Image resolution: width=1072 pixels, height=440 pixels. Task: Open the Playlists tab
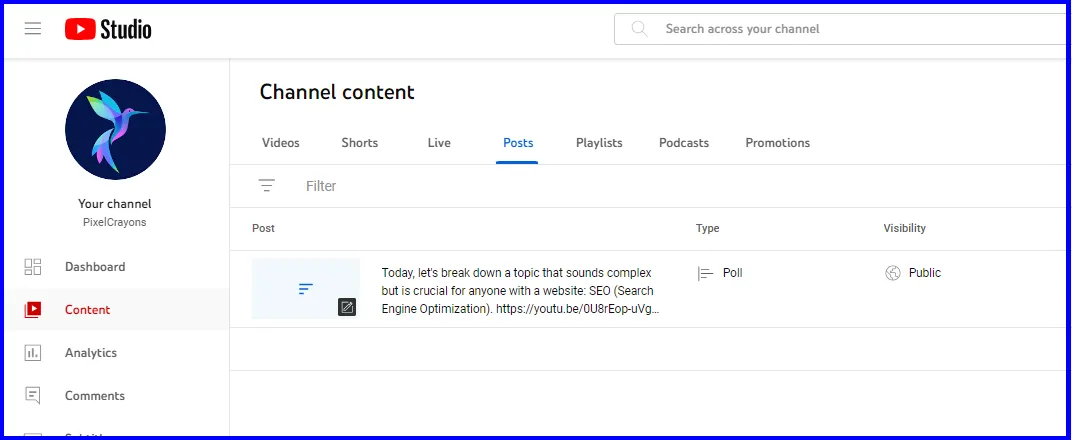[x=599, y=143]
